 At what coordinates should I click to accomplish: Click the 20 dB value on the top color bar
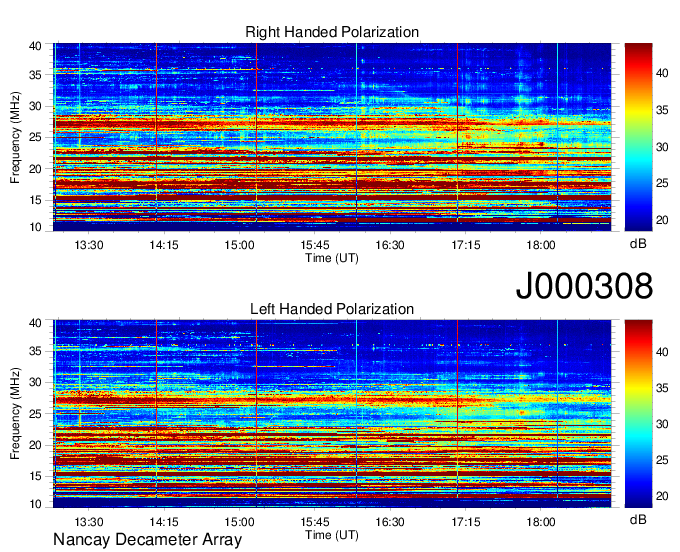click(662, 220)
